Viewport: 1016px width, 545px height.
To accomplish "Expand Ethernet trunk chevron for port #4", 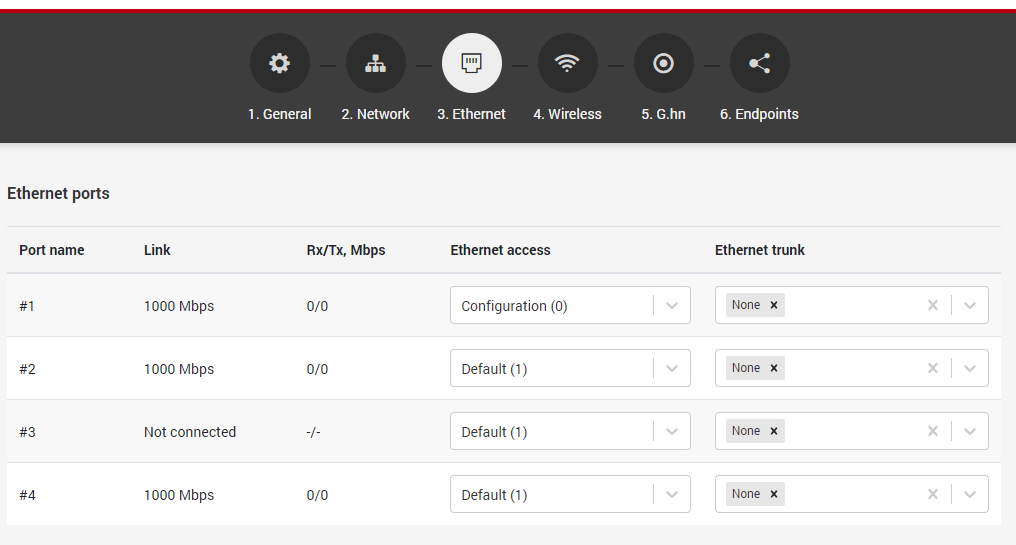I will [x=970, y=494].
